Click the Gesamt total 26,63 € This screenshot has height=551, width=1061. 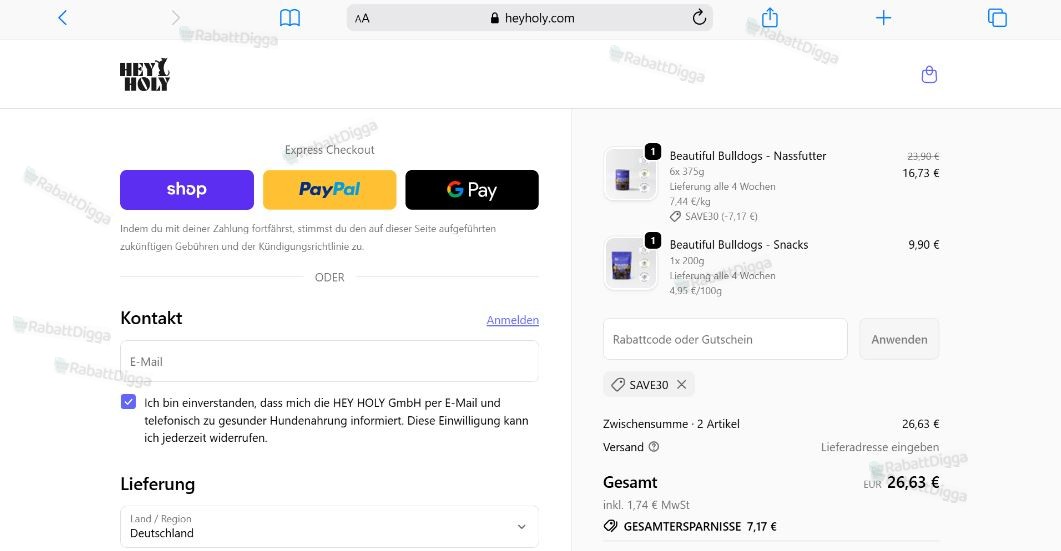(x=913, y=482)
